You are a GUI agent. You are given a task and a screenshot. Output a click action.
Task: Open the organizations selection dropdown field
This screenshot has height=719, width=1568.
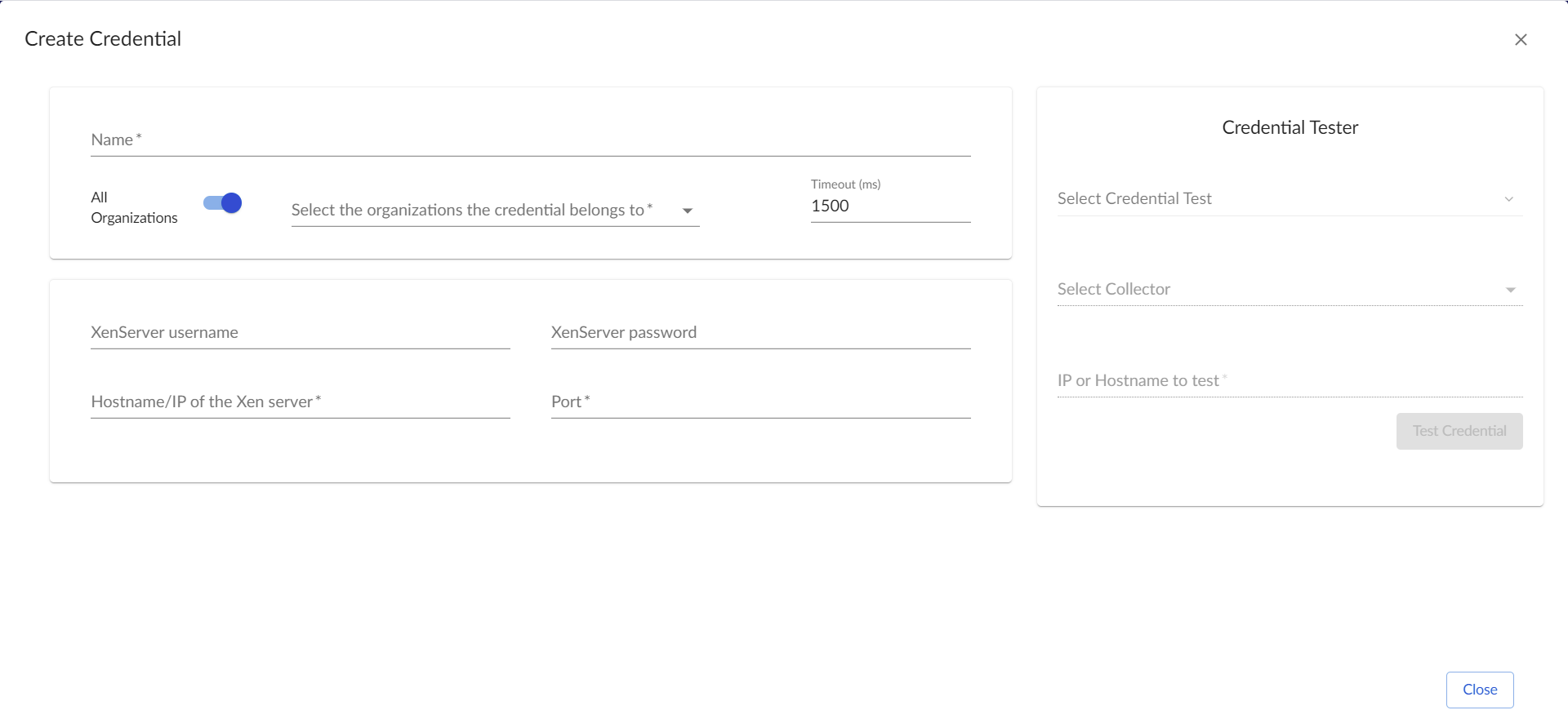[482, 211]
